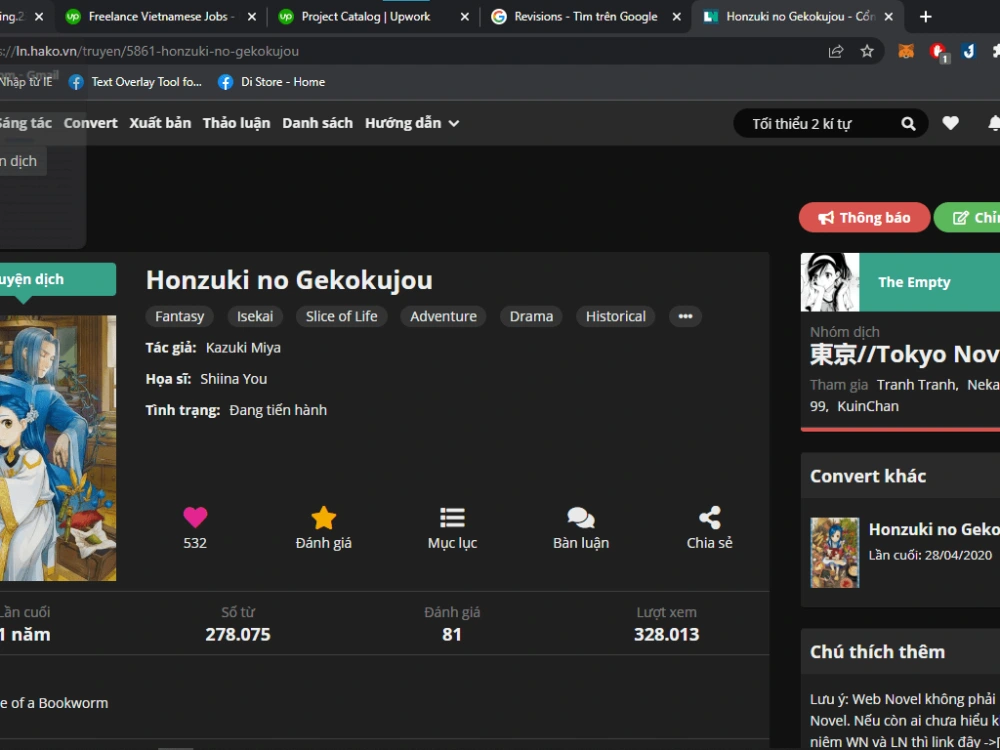Click the 278.075 word count
1000x750 pixels.
coord(238,635)
